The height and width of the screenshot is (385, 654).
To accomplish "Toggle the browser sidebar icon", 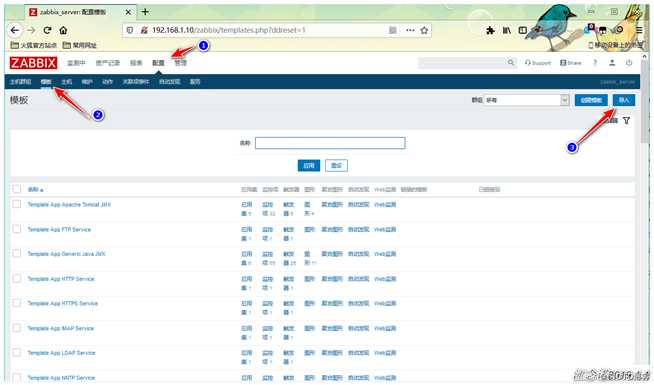I will click(523, 30).
